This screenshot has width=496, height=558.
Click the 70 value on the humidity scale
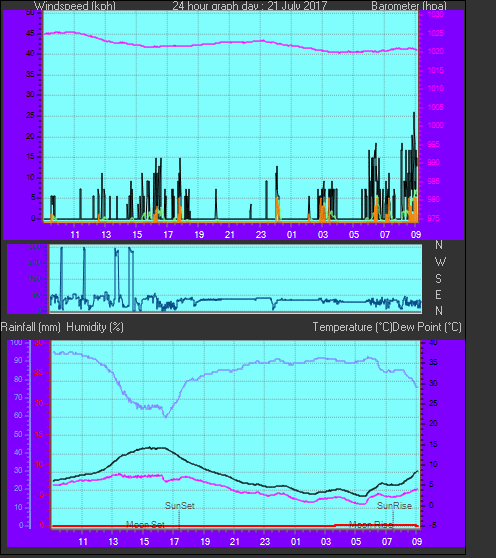(x=18, y=397)
